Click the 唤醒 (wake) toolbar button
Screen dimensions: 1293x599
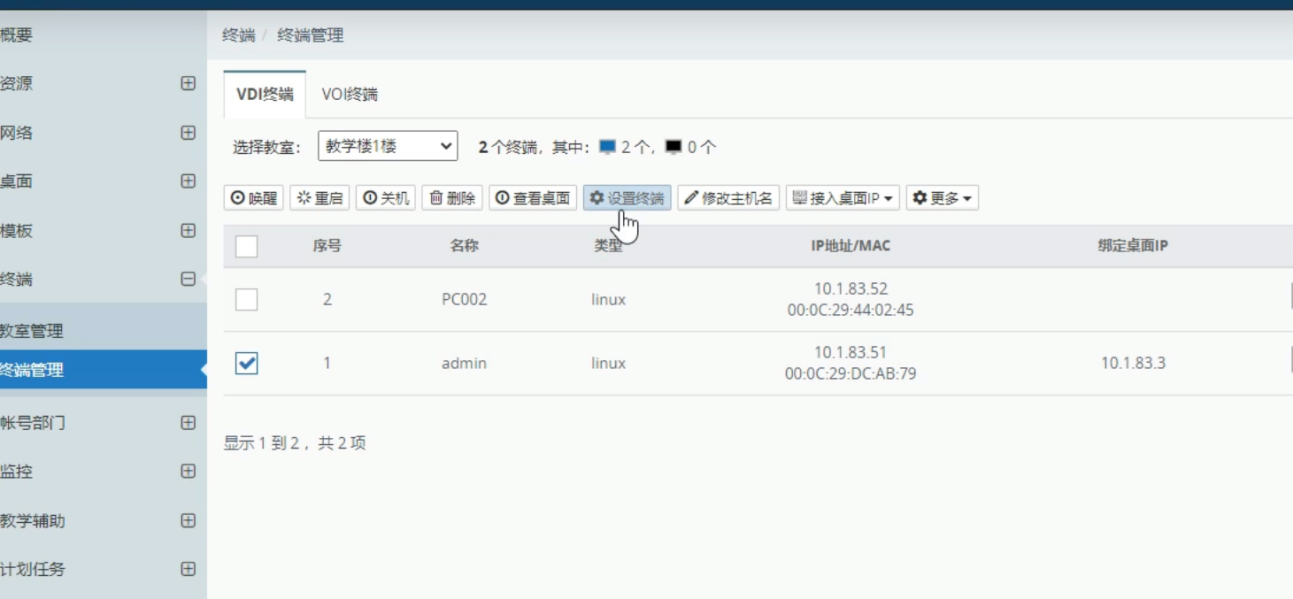(x=254, y=198)
